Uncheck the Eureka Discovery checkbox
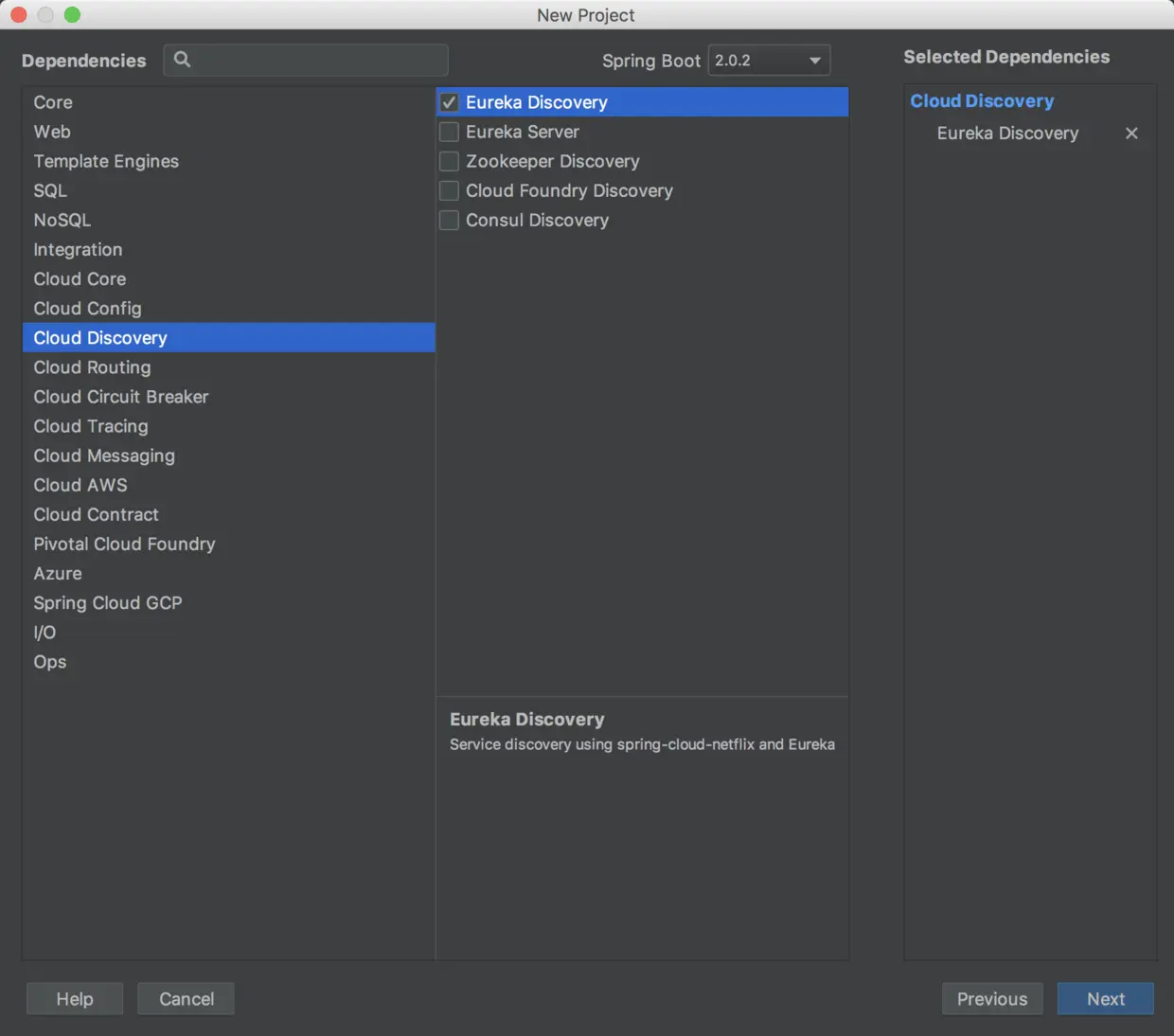 click(450, 102)
